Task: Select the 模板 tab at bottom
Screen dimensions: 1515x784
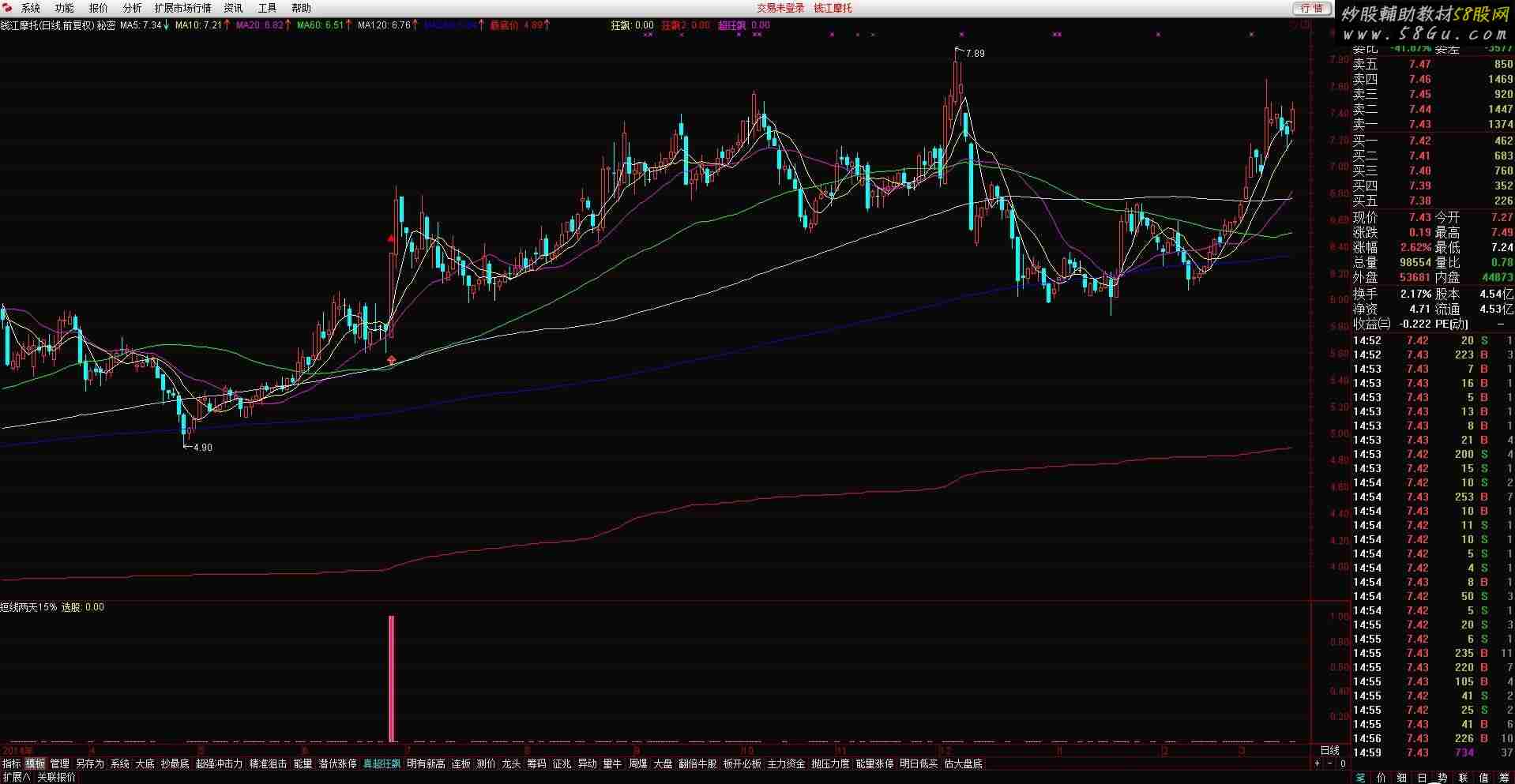Action: [36, 763]
